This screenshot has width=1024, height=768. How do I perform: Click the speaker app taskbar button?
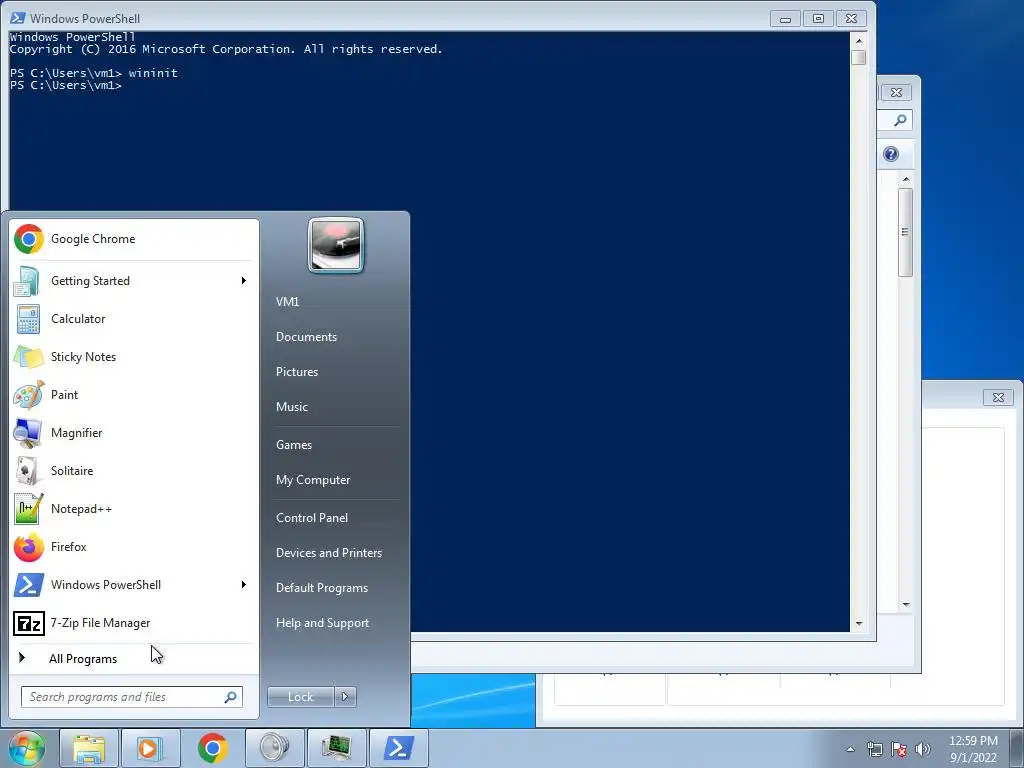click(x=274, y=748)
